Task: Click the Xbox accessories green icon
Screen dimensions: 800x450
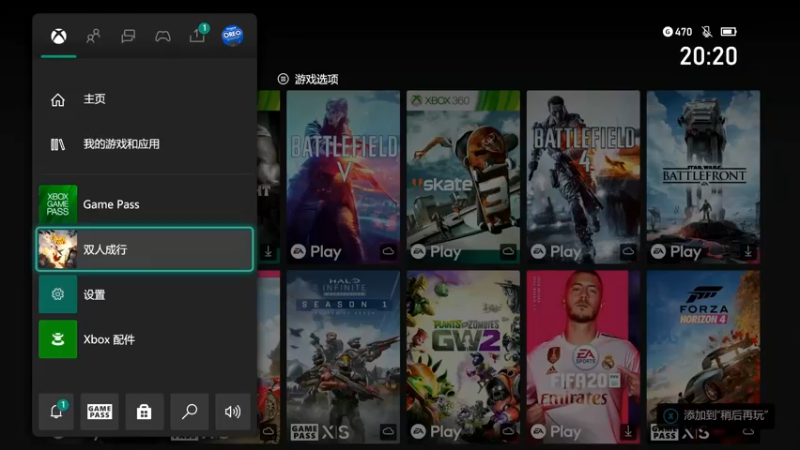Action: point(58,339)
